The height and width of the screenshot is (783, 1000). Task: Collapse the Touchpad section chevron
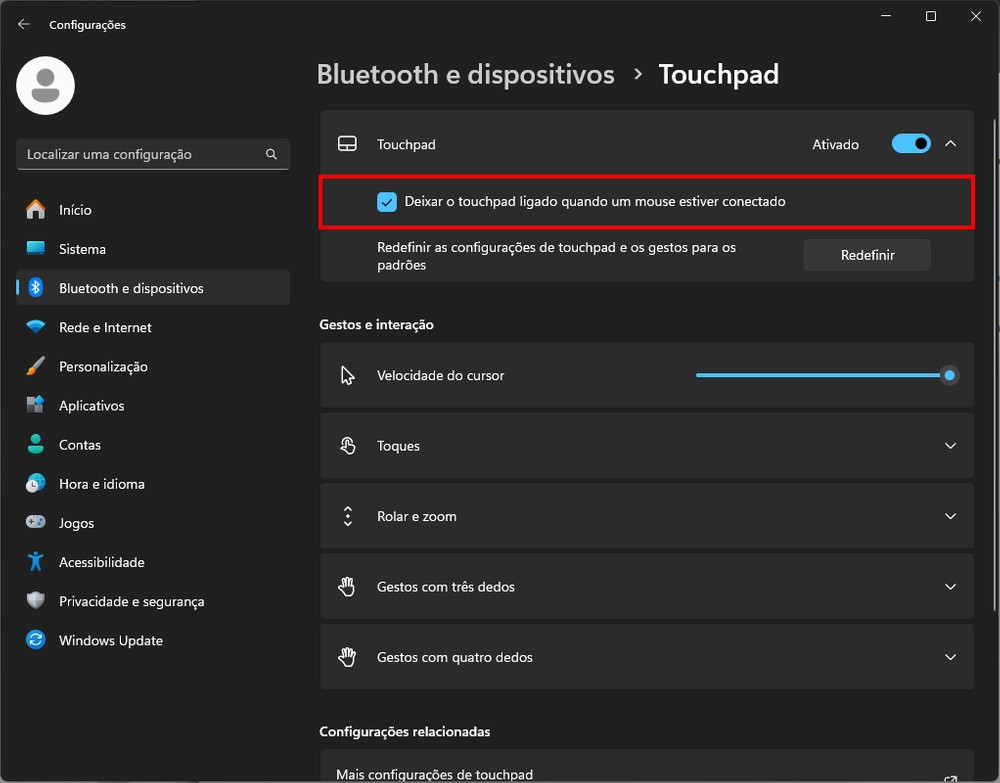pyautogui.click(x=950, y=144)
